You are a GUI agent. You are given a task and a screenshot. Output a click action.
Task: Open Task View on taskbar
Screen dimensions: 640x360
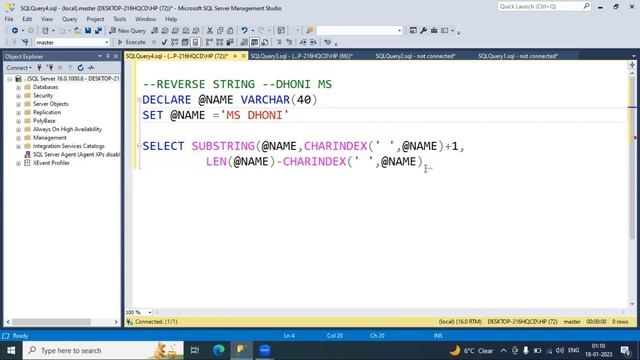pos(195,350)
